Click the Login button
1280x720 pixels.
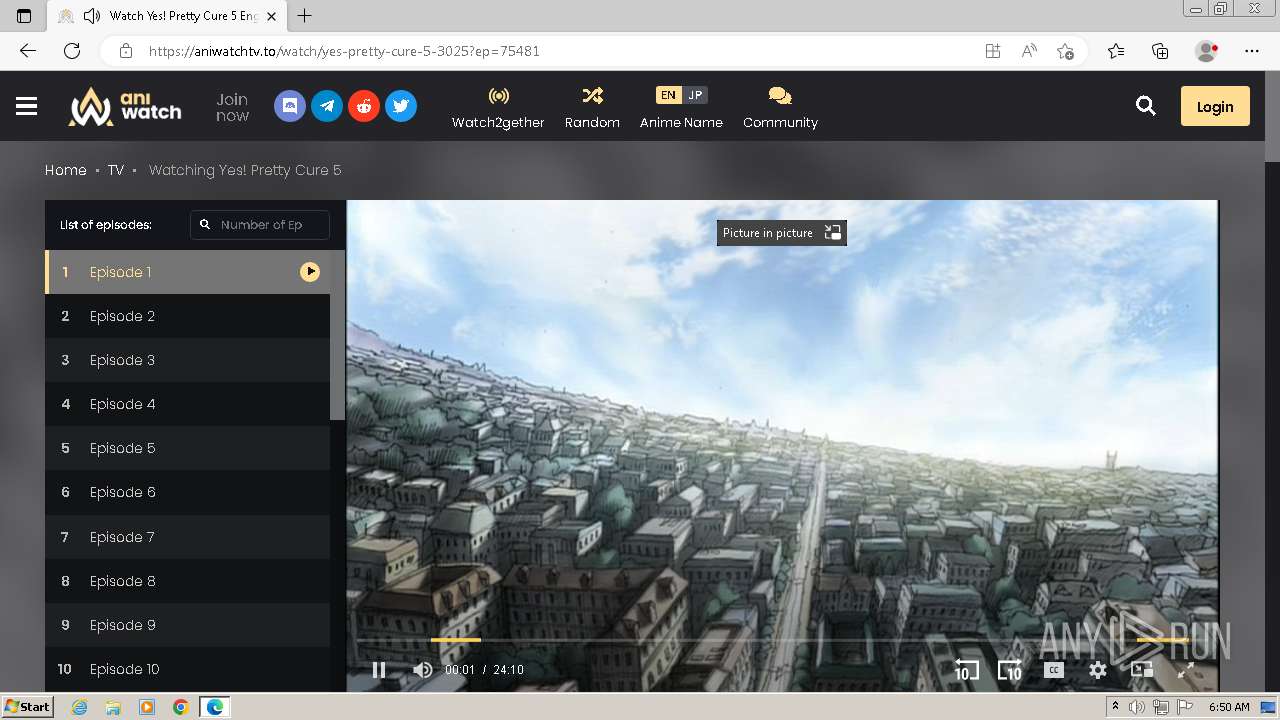[x=1215, y=106]
